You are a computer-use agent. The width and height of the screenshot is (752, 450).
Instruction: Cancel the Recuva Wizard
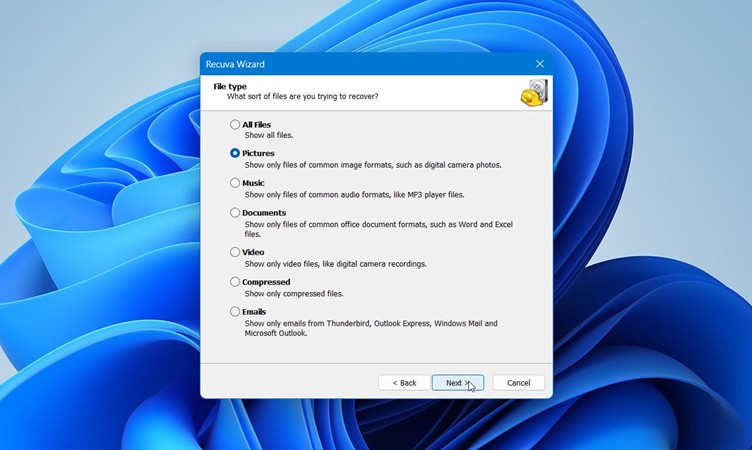click(518, 383)
